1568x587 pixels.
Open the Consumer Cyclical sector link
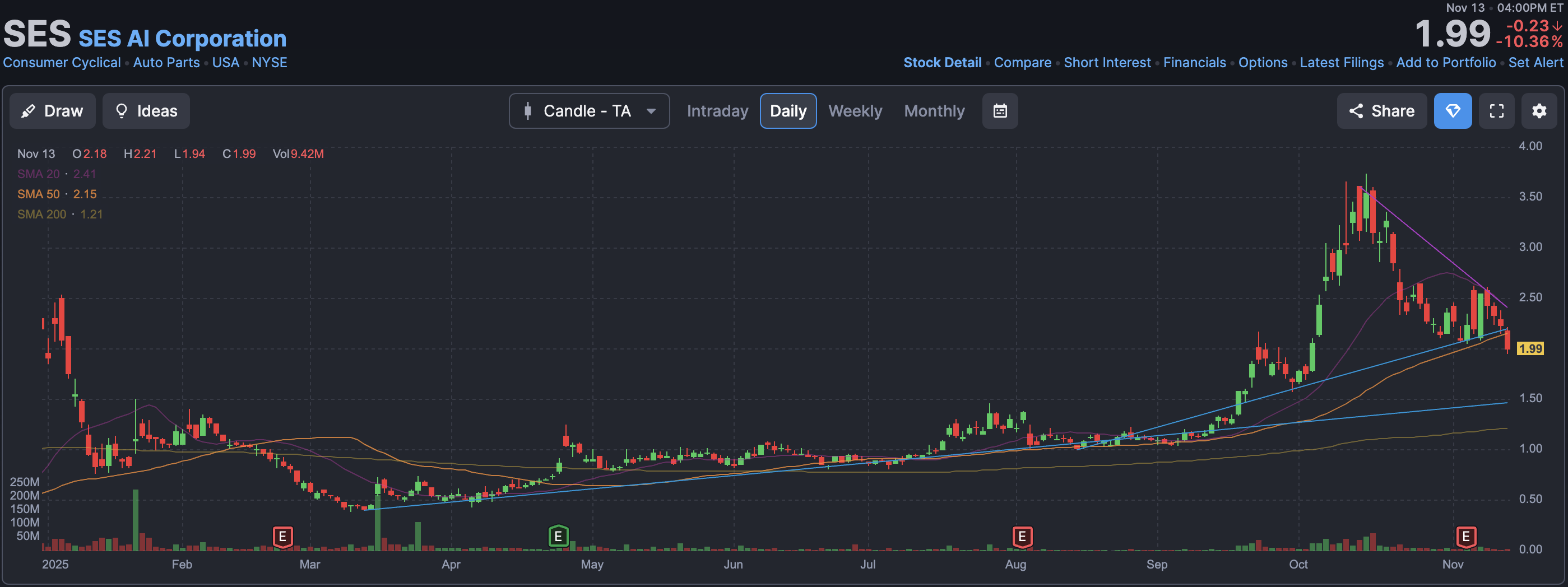click(x=62, y=63)
